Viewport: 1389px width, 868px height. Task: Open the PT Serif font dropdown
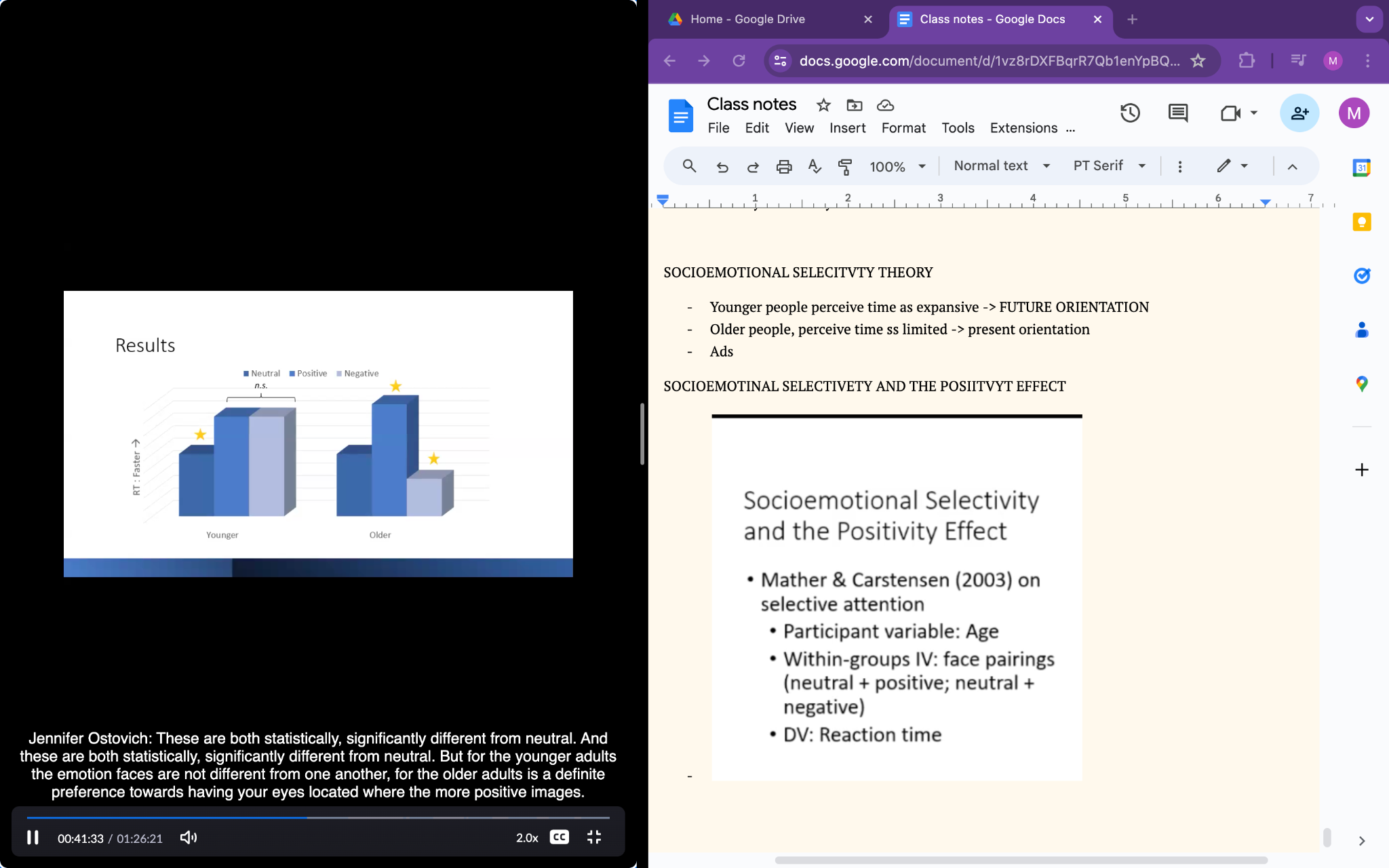pos(1109,166)
